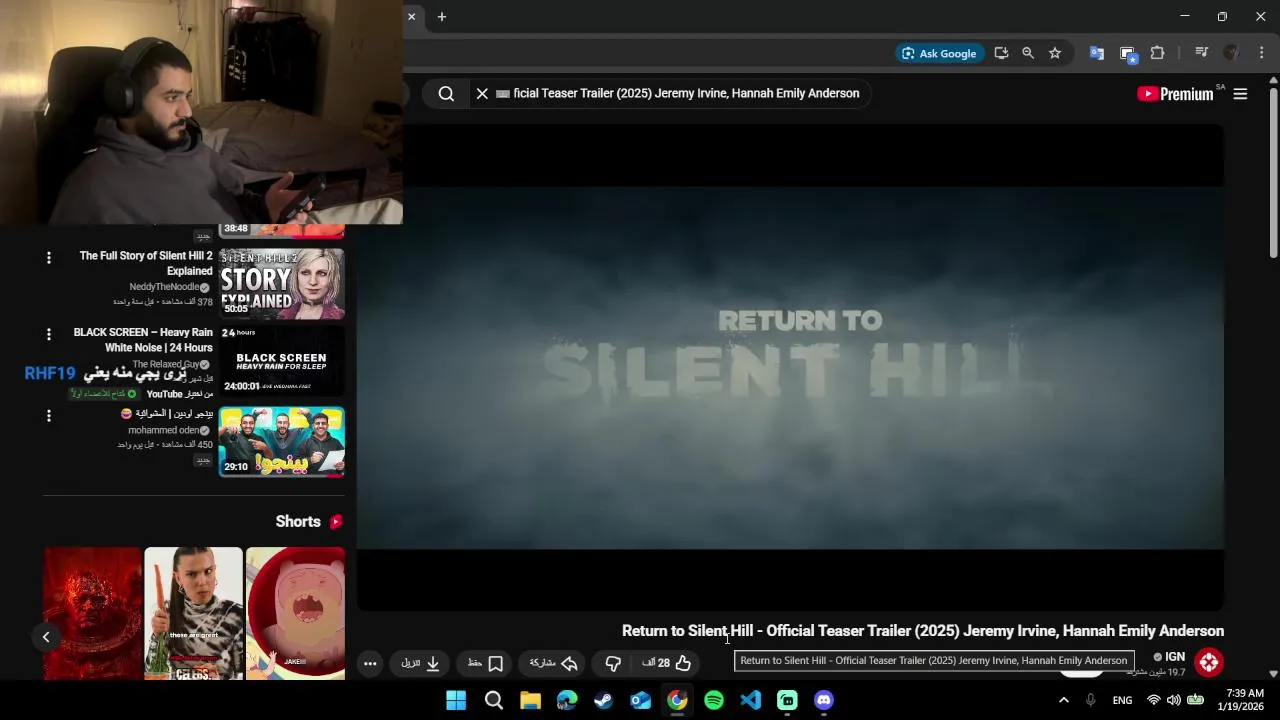Open Chrome extensions puzzle menu

click(1158, 53)
